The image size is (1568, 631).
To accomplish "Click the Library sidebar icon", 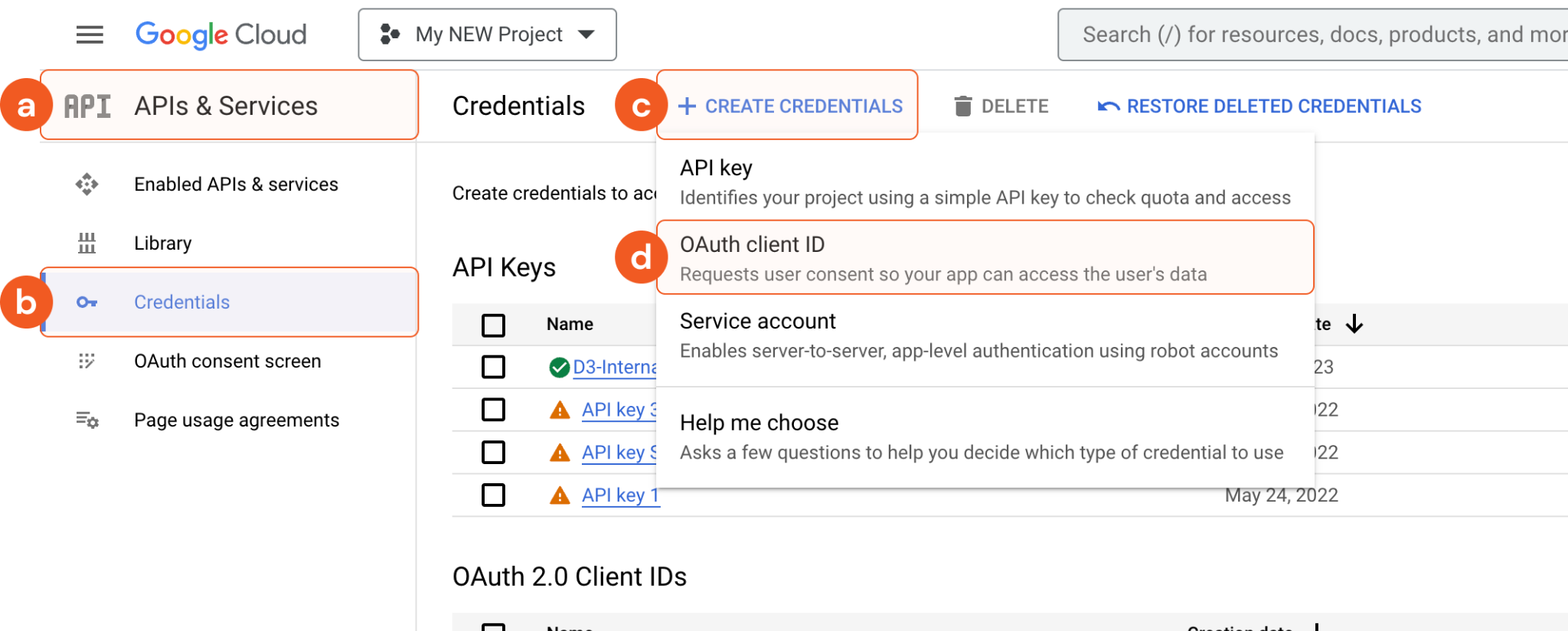I will click(x=87, y=244).
